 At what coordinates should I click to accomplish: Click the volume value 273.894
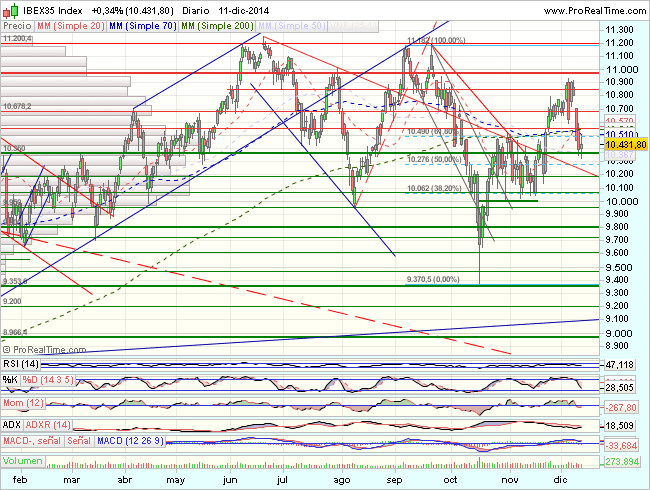pyautogui.click(x=622, y=461)
